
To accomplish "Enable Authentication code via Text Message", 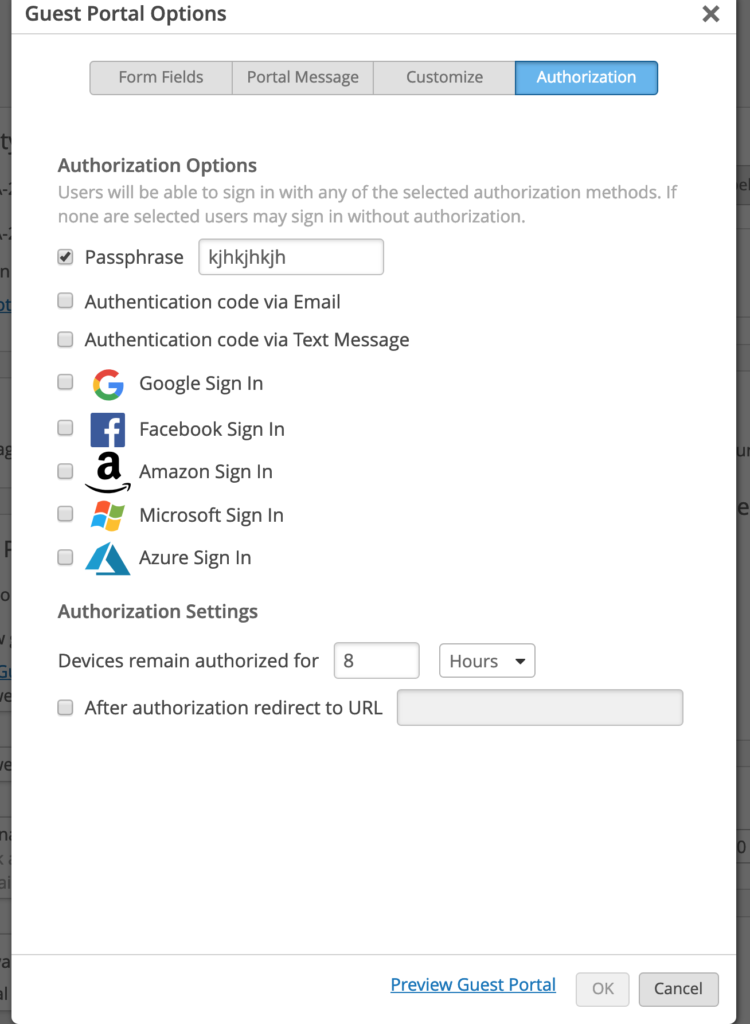I will [65, 339].
